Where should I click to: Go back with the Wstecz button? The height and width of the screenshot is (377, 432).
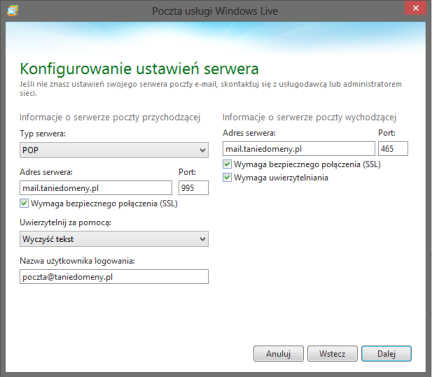click(x=332, y=354)
